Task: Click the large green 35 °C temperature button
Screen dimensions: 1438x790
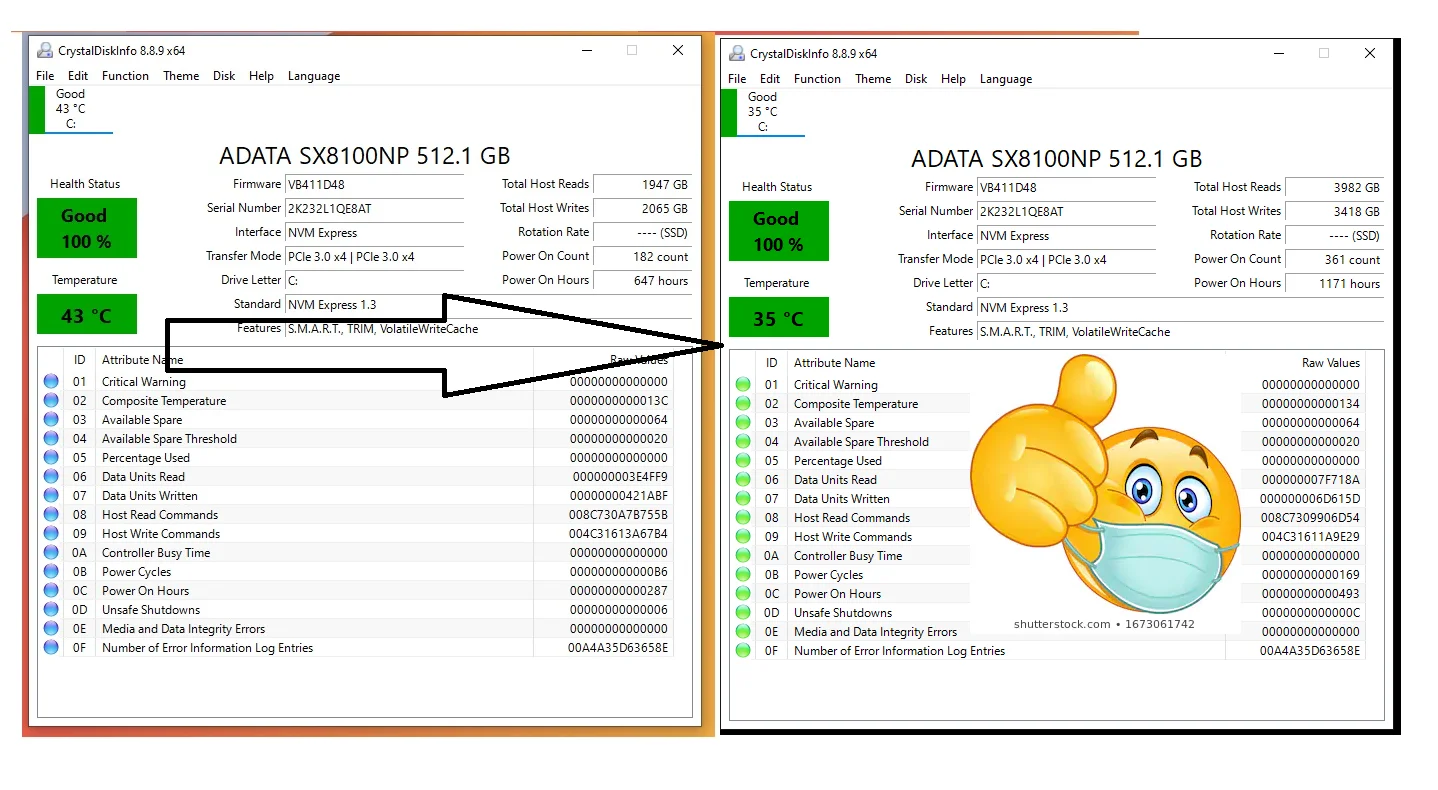Action: pyautogui.click(x=778, y=318)
